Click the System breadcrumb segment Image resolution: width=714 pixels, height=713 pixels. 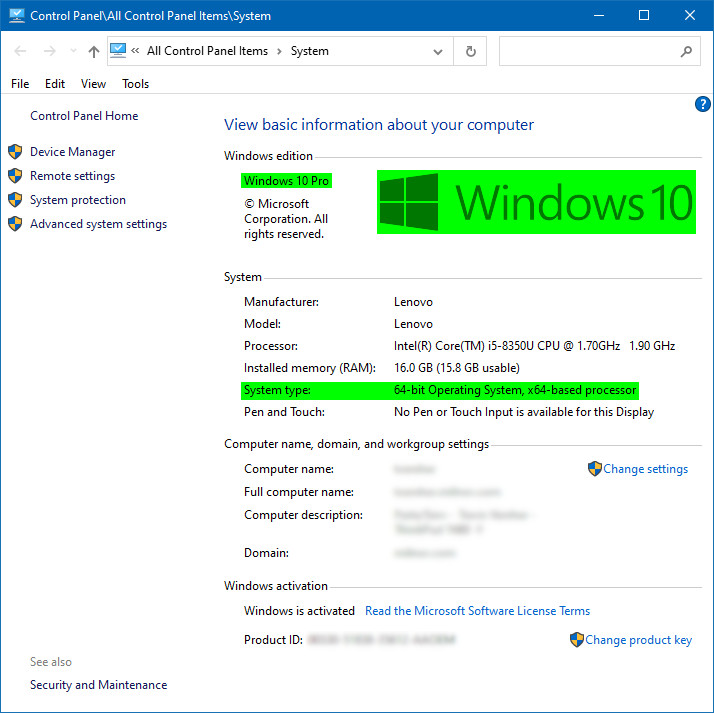point(310,51)
